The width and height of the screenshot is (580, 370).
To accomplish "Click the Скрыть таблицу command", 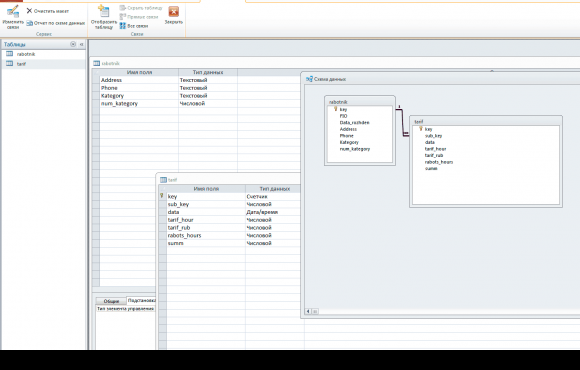I will [x=141, y=8].
